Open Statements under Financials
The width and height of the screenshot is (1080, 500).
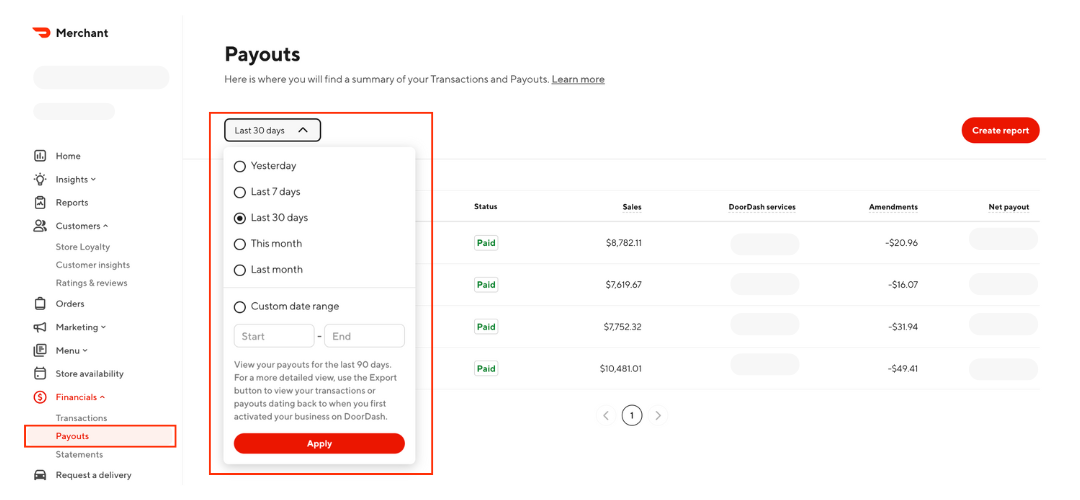point(79,455)
